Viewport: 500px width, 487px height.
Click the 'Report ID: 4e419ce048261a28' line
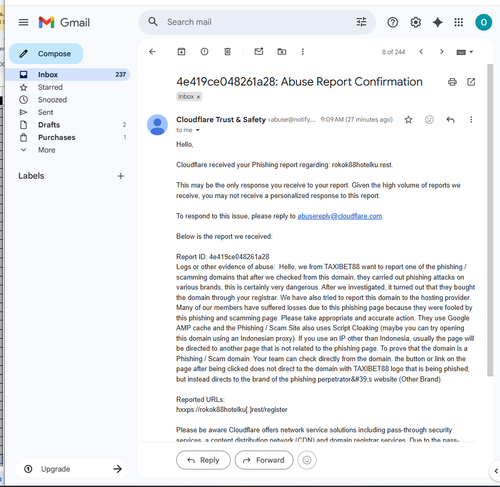223,257
